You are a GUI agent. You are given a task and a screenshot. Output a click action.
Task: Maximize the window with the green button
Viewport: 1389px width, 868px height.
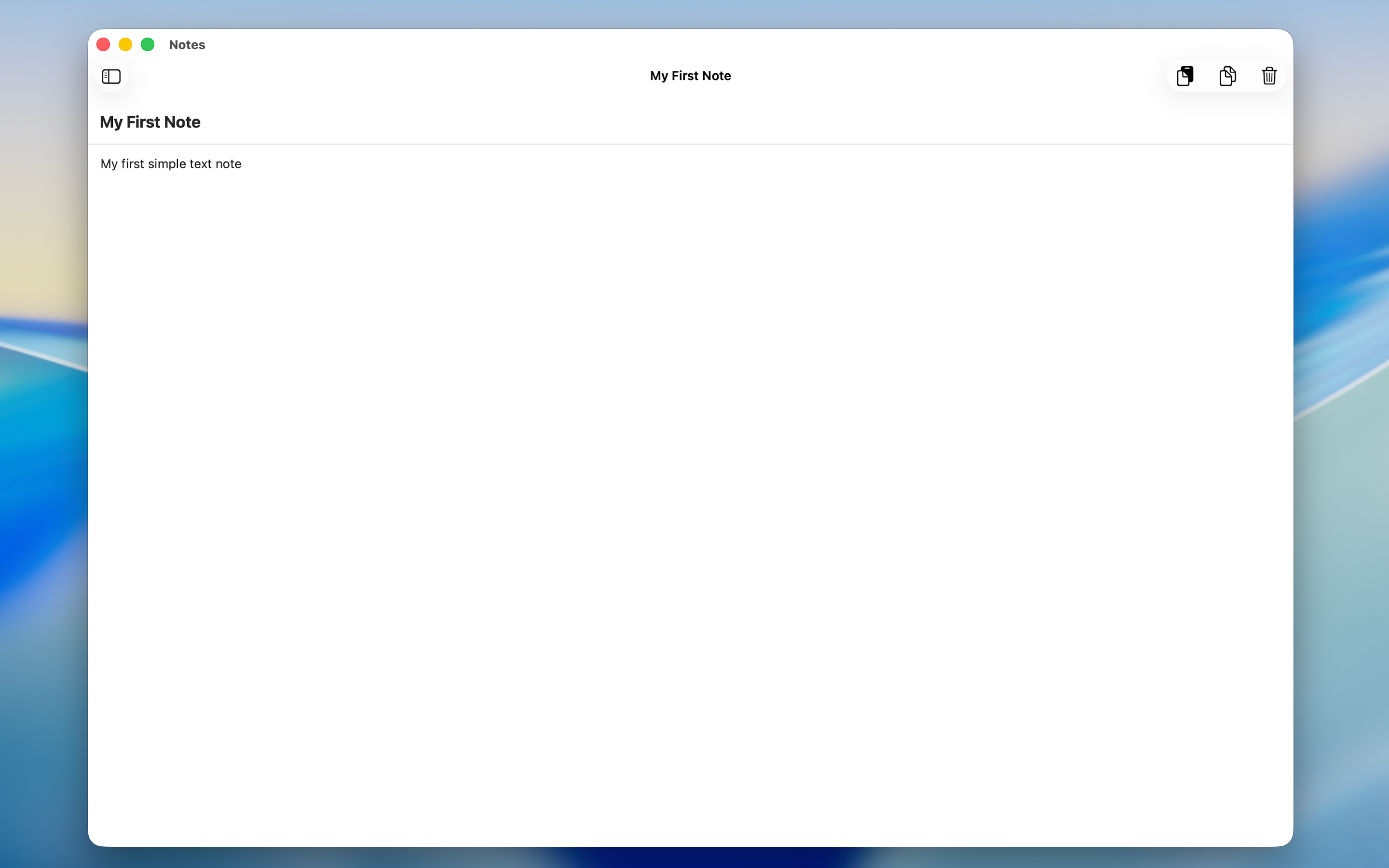click(148, 44)
